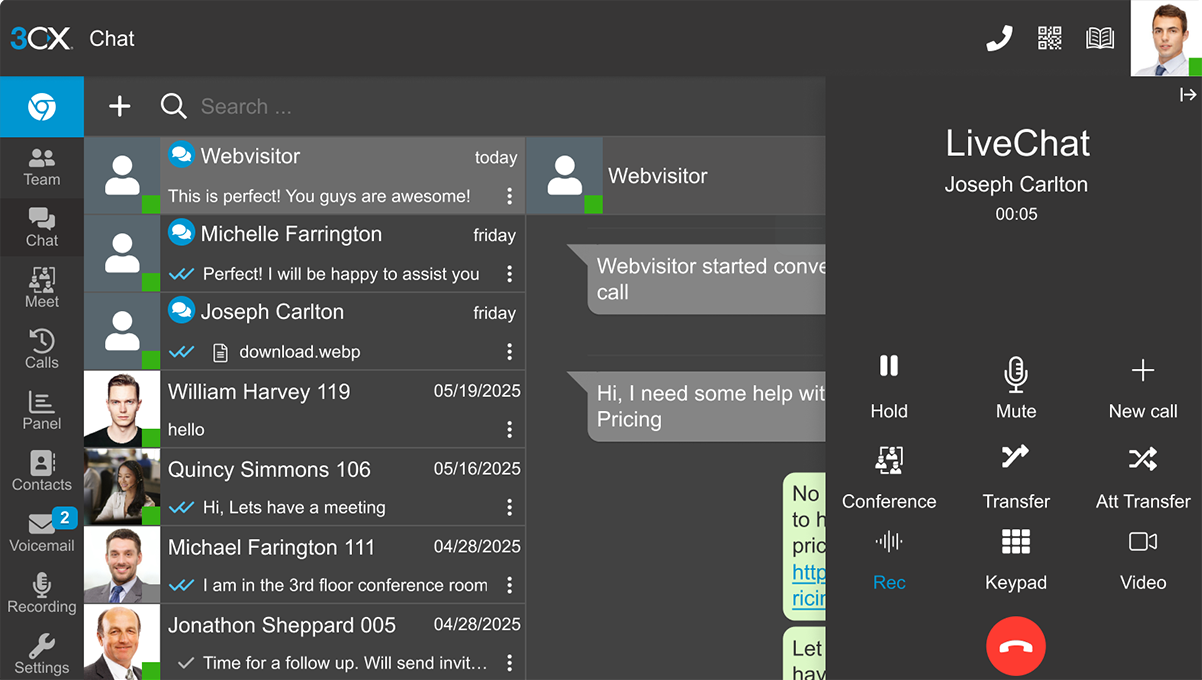Put the call on Hold
This screenshot has height=680, width=1202.
(x=889, y=385)
